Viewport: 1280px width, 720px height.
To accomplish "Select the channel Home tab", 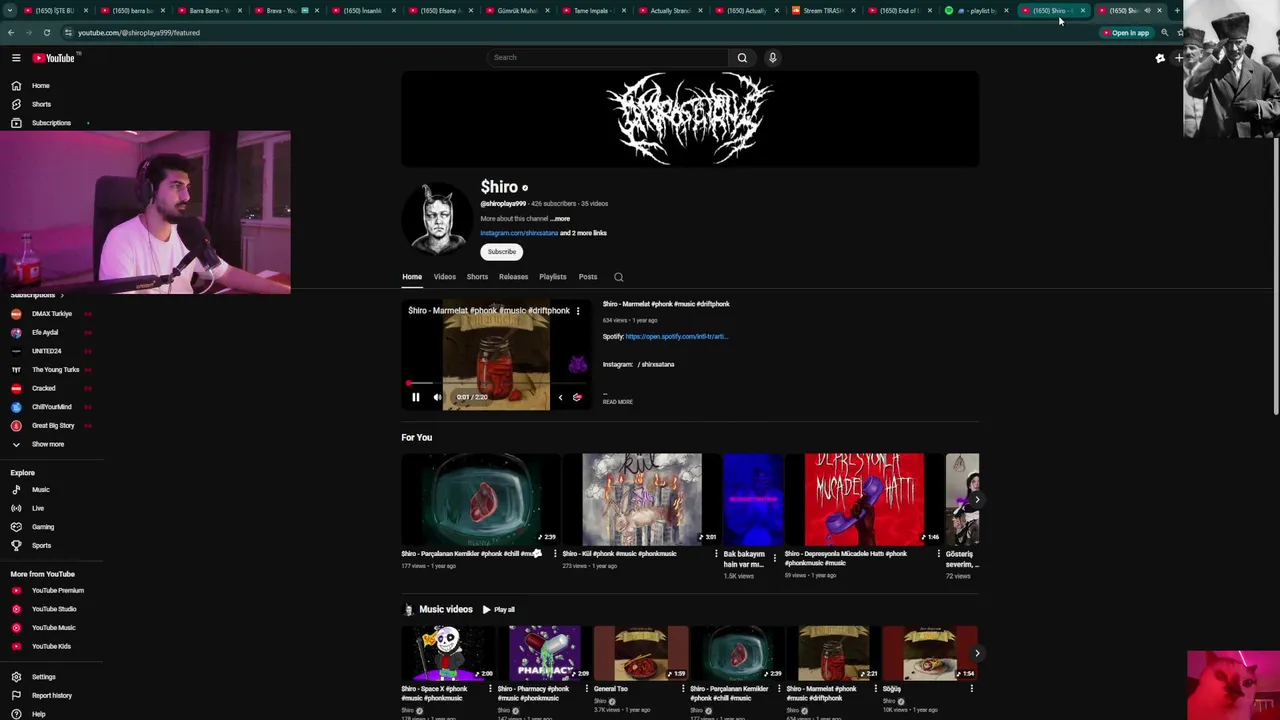I will pos(412,277).
